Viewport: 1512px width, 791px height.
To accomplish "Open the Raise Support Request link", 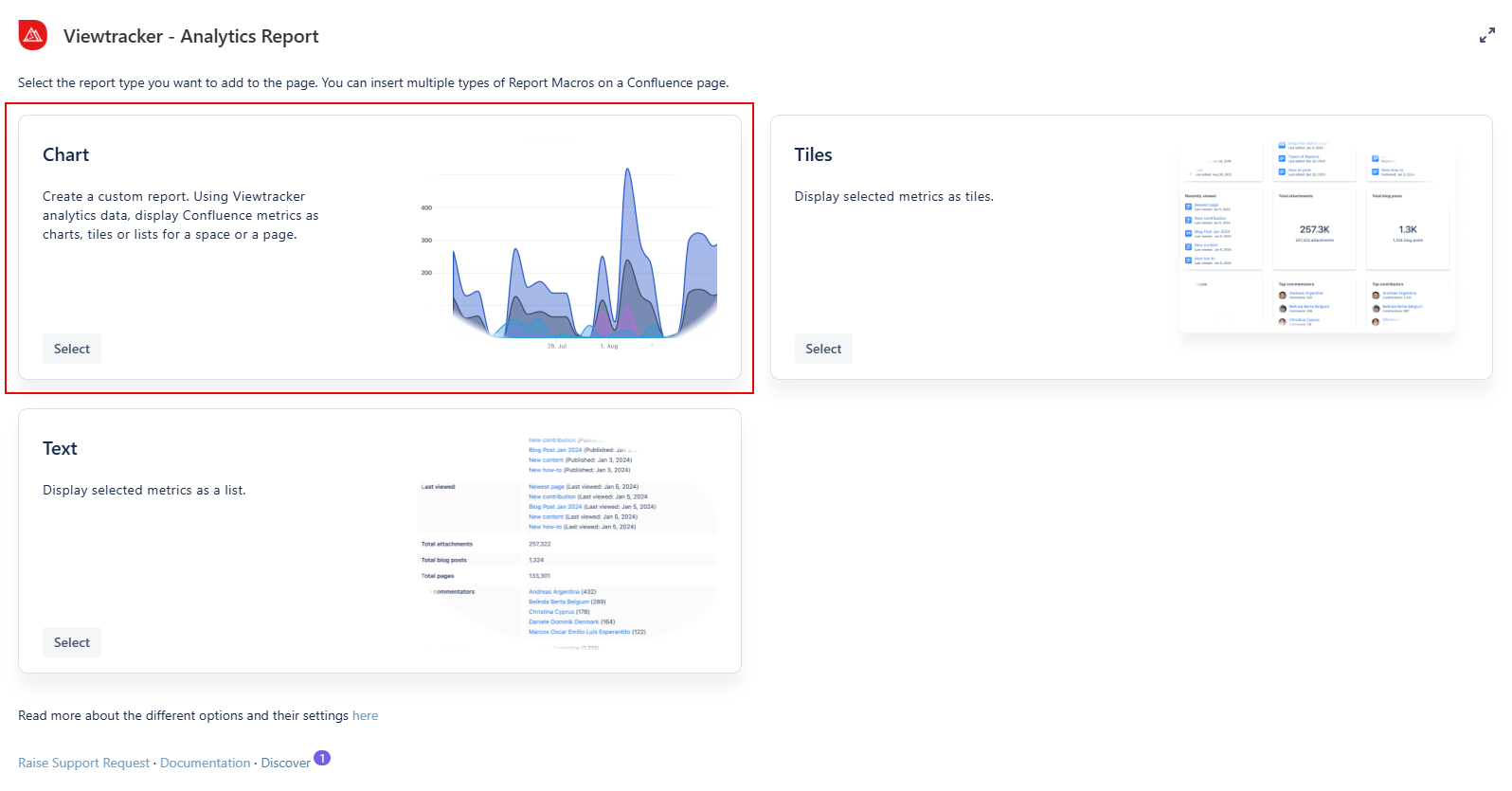I will coord(83,764).
